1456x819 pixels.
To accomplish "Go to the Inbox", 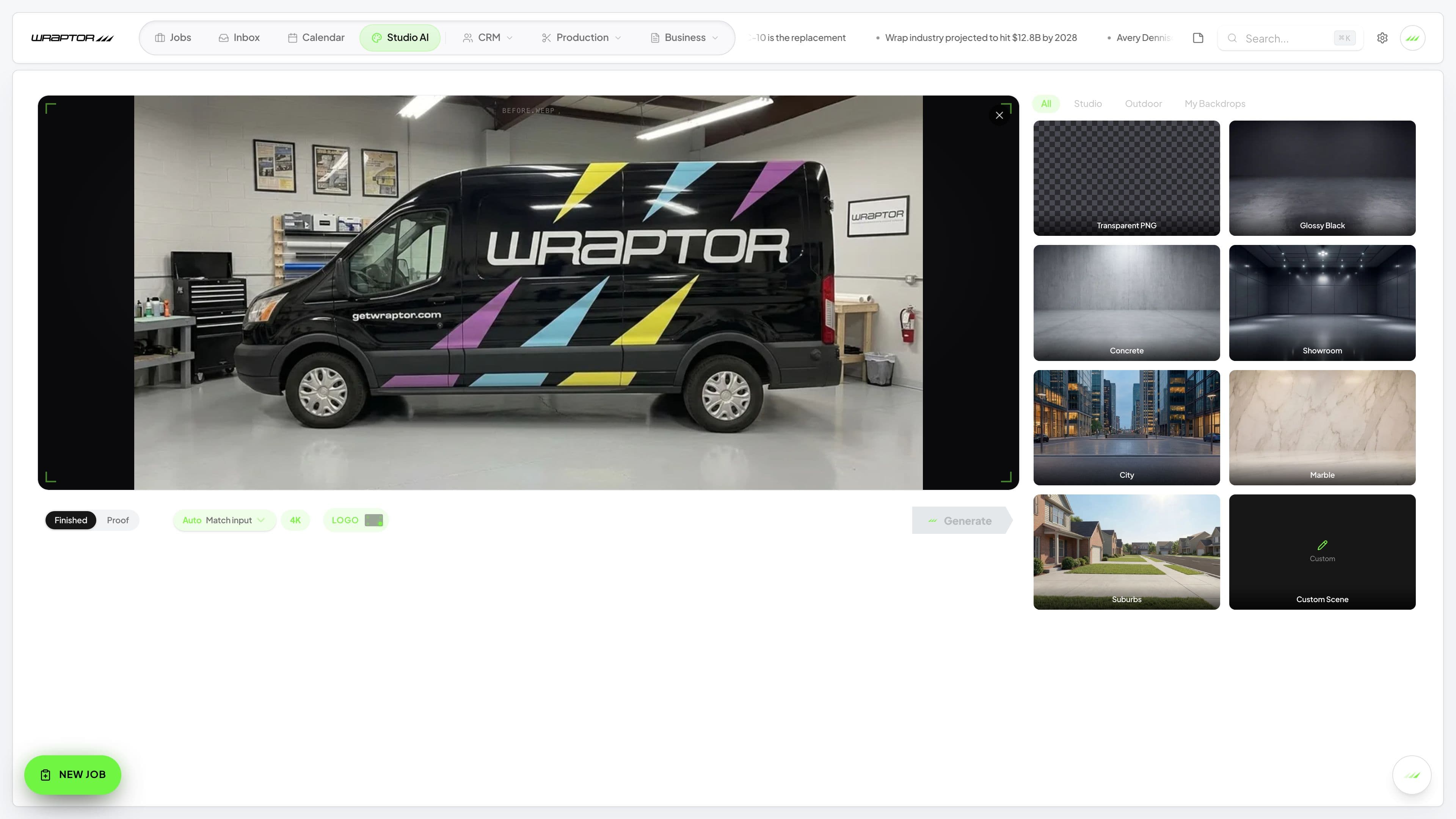I will 239,38.
